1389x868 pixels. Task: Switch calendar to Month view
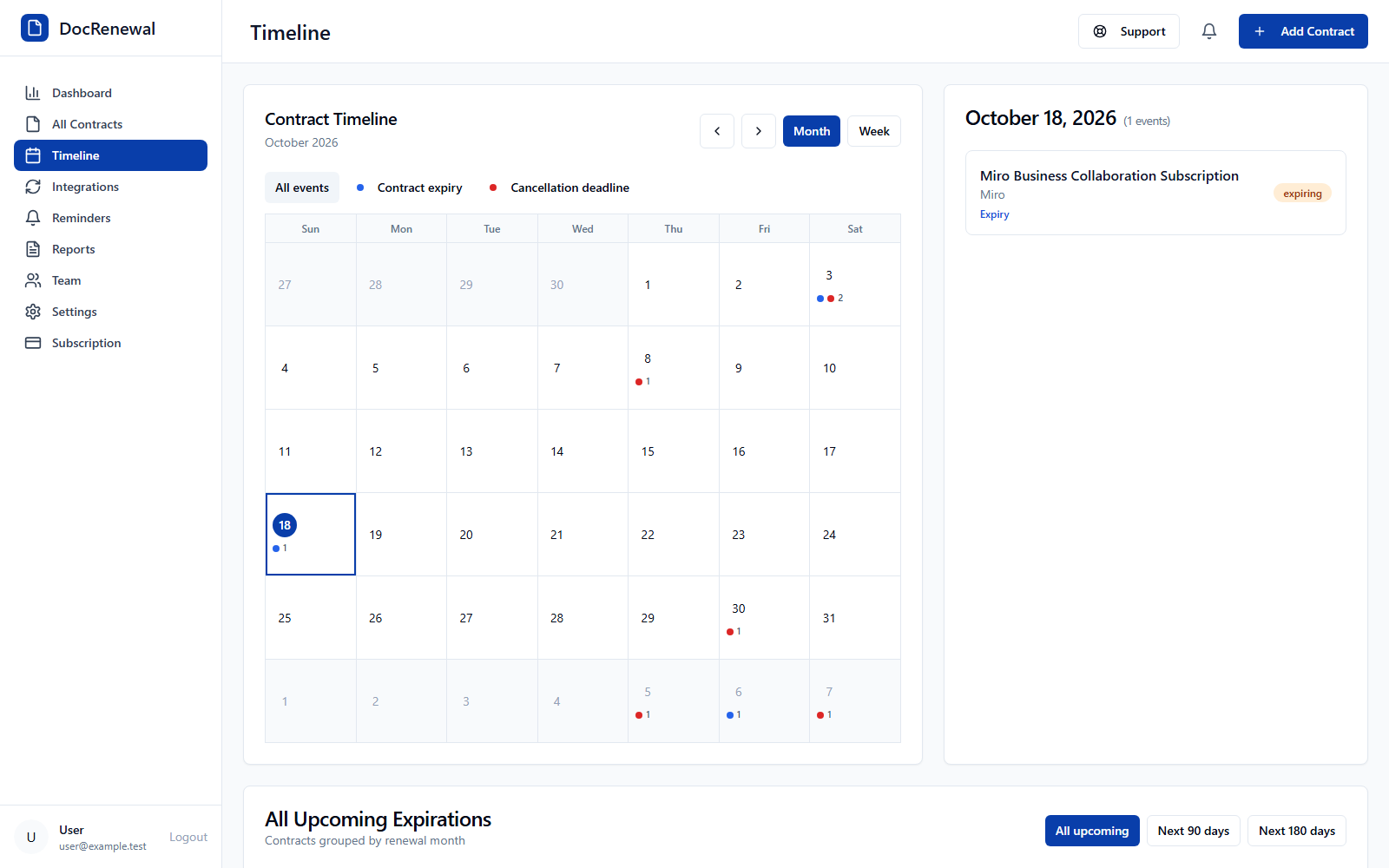pos(812,131)
